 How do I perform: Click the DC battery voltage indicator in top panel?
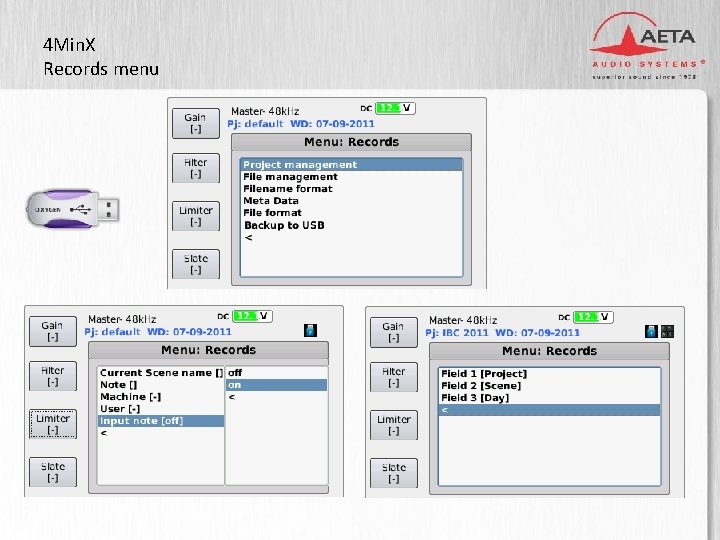(x=395, y=108)
